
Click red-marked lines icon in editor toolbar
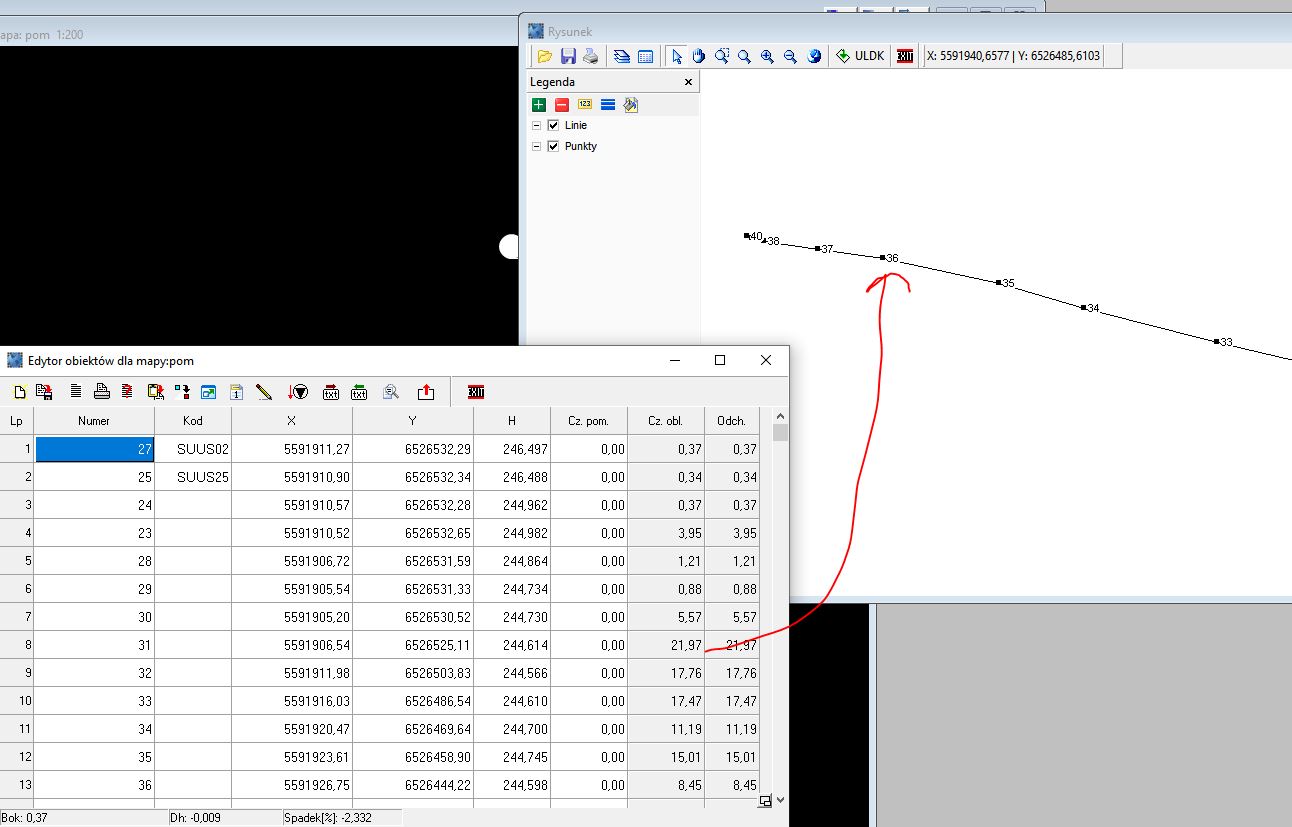click(127, 392)
